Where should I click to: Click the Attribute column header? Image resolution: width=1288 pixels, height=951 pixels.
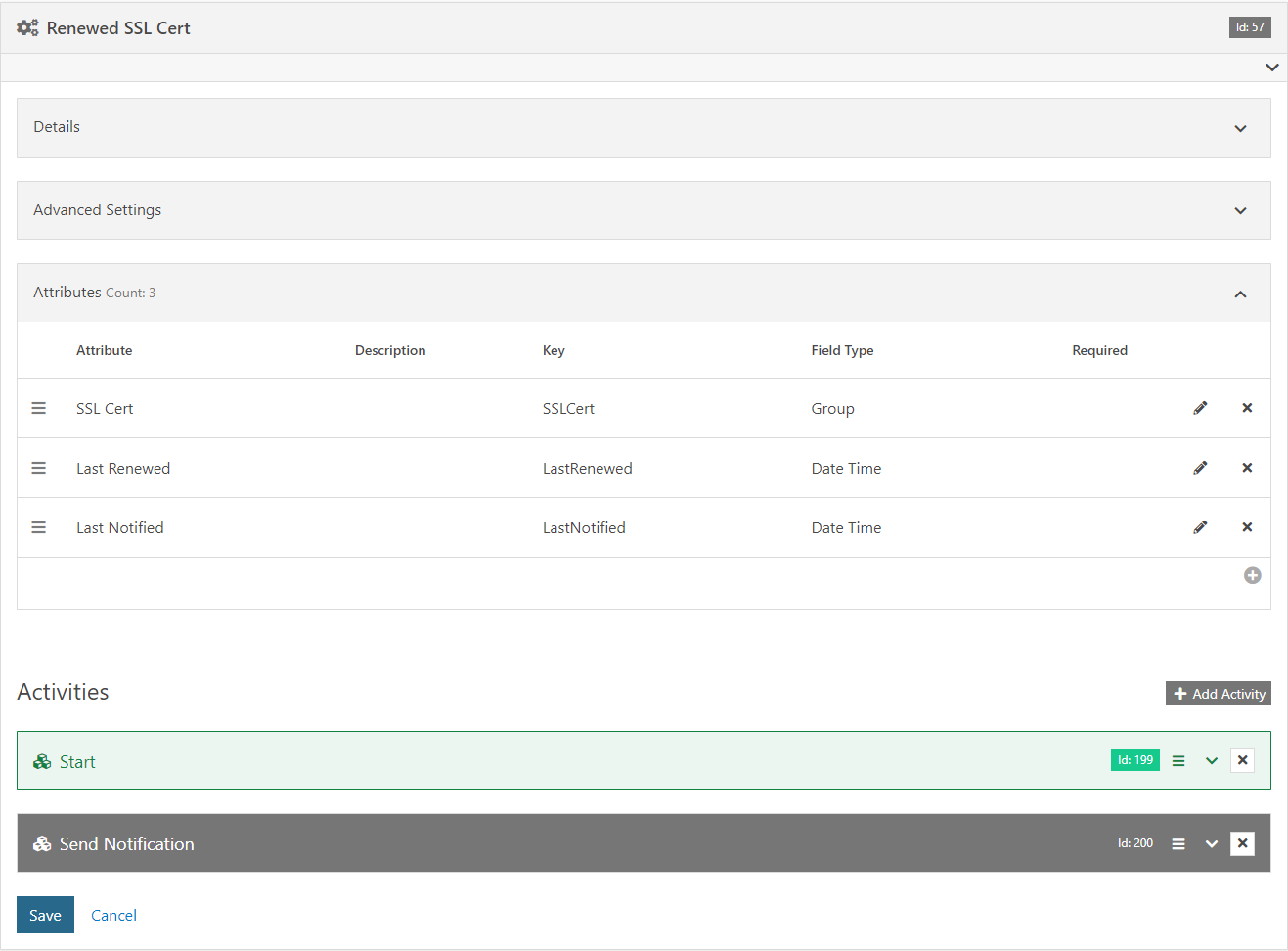(104, 350)
